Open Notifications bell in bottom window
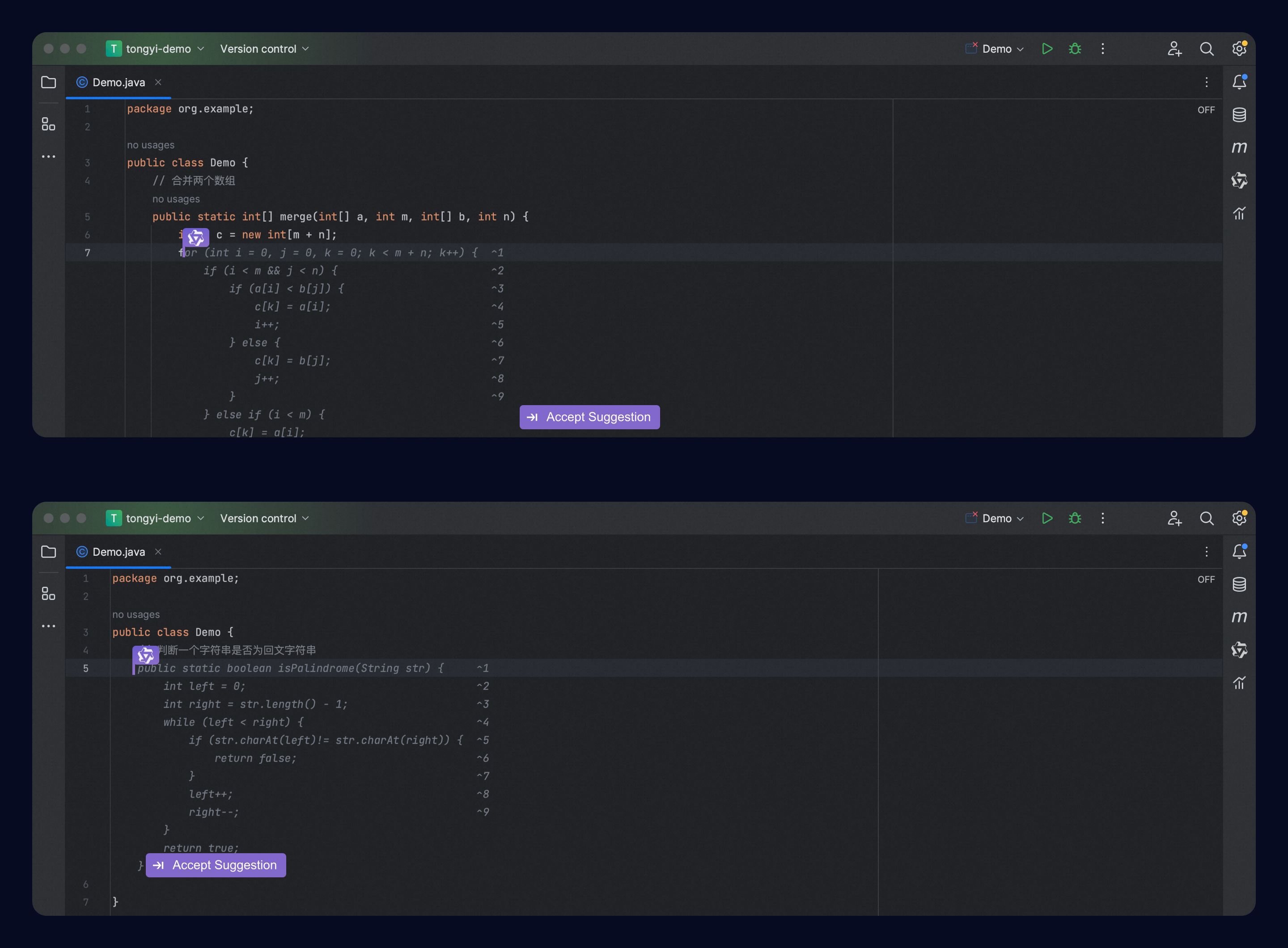 (x=1239, y=551)
